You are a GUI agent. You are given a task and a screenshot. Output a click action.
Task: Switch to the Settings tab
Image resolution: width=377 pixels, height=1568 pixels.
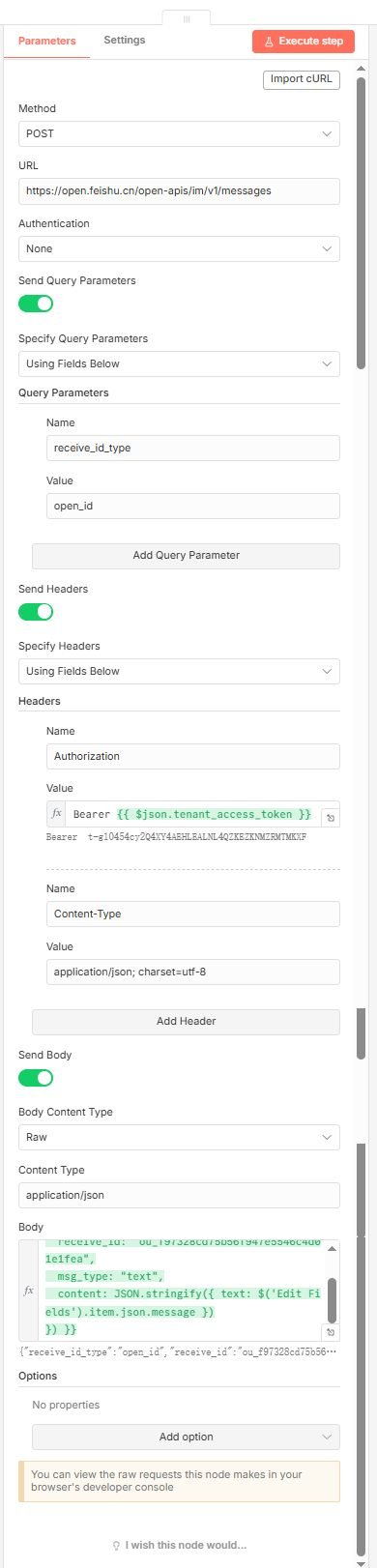click(x=125, y=40)
